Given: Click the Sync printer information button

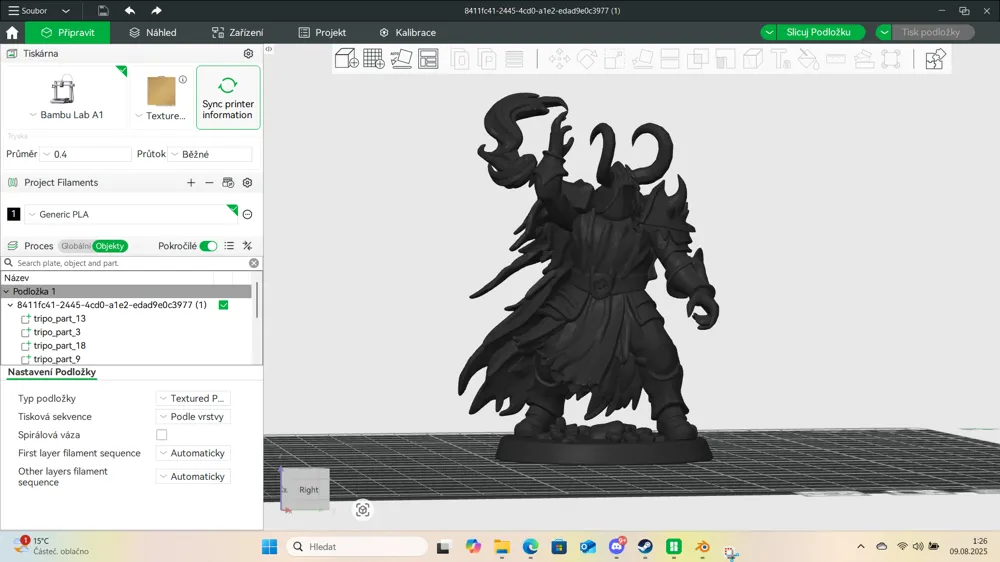Looking at the screenshot, I should (x=228, y=98).
